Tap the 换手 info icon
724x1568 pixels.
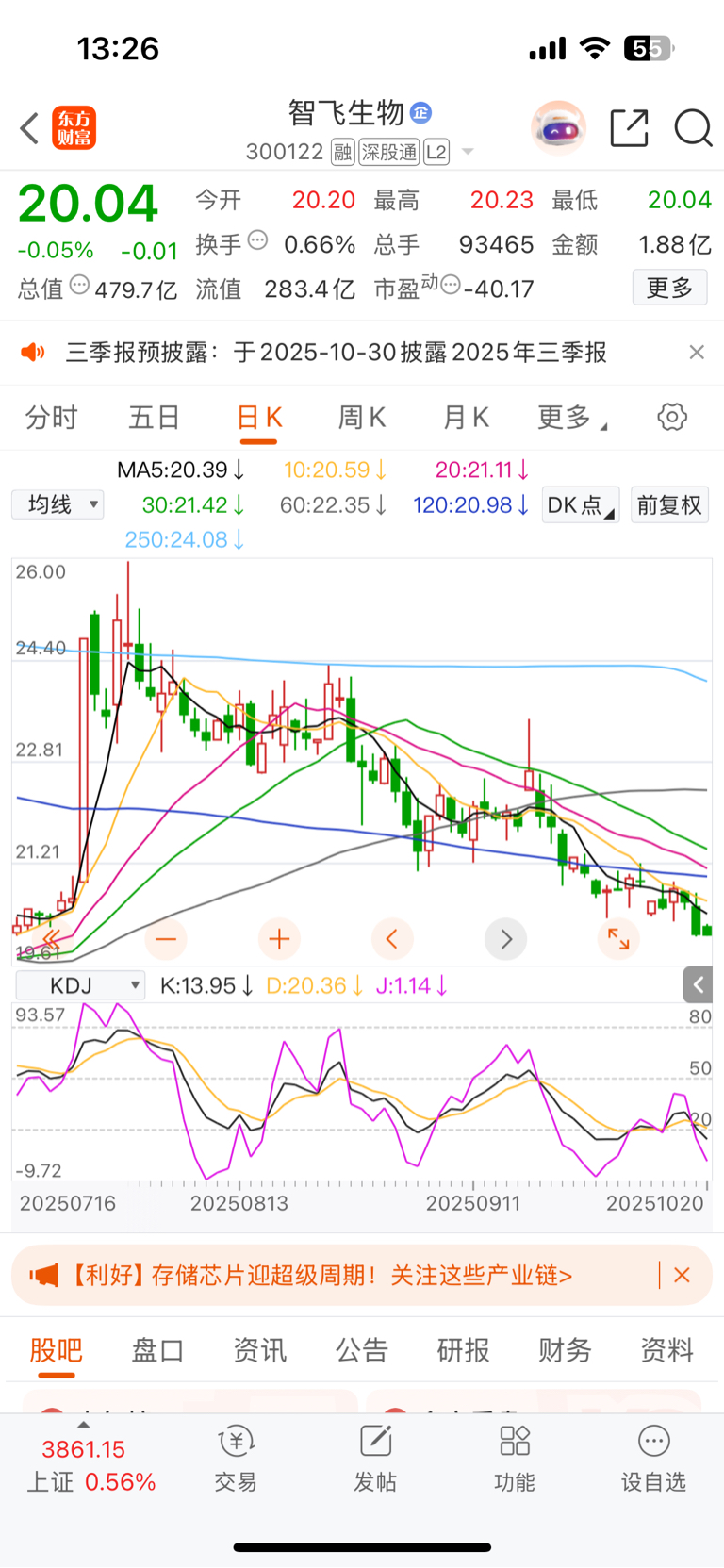pyautogui.click(x=257, y=240)
